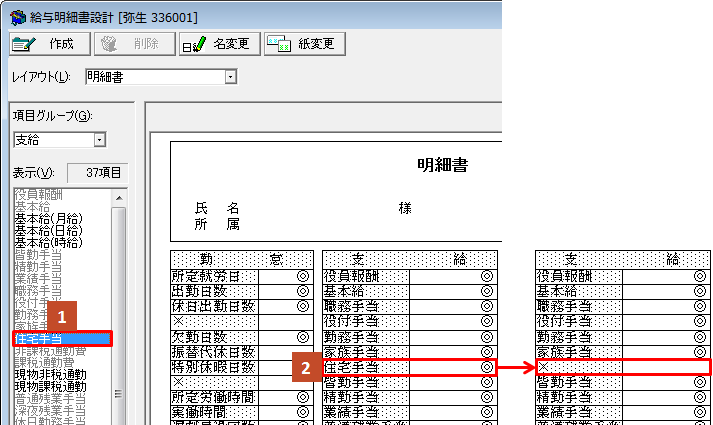Image resolution: width=713 pixels, height=425 pixels.
Task: Choose 基本給(日給) from the item list
Action: click(x=47, y=229)
